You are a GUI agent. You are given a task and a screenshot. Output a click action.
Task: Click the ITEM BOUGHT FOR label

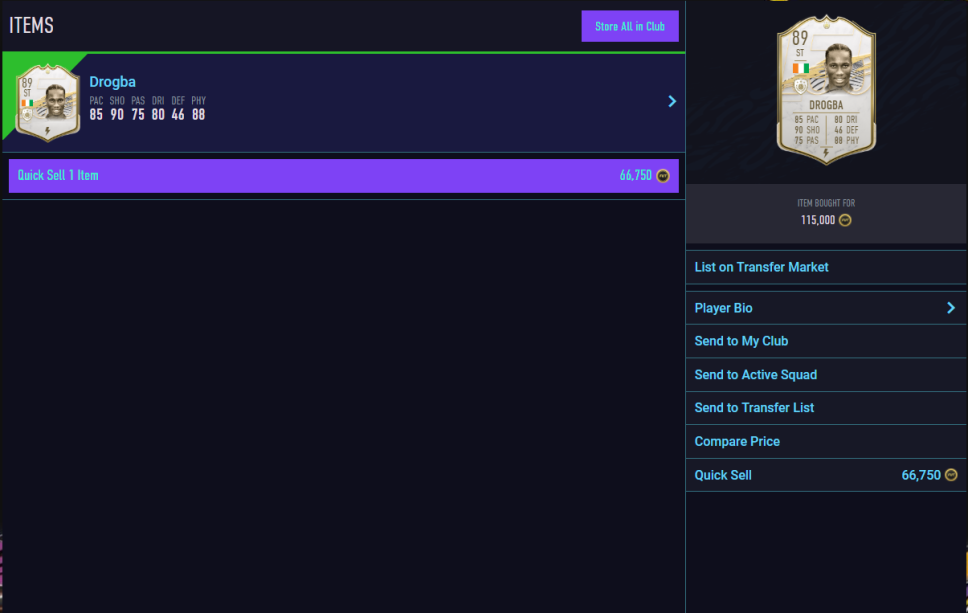826,203
